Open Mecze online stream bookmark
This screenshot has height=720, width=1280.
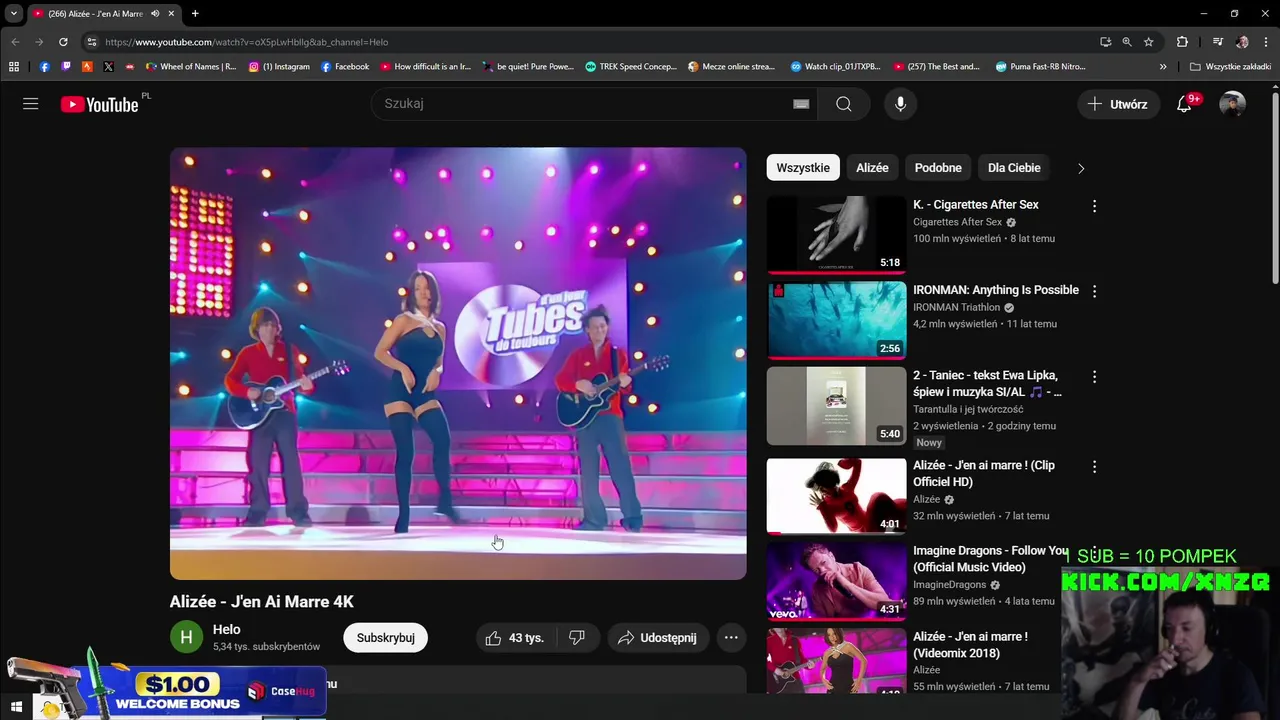click(732, 67)
